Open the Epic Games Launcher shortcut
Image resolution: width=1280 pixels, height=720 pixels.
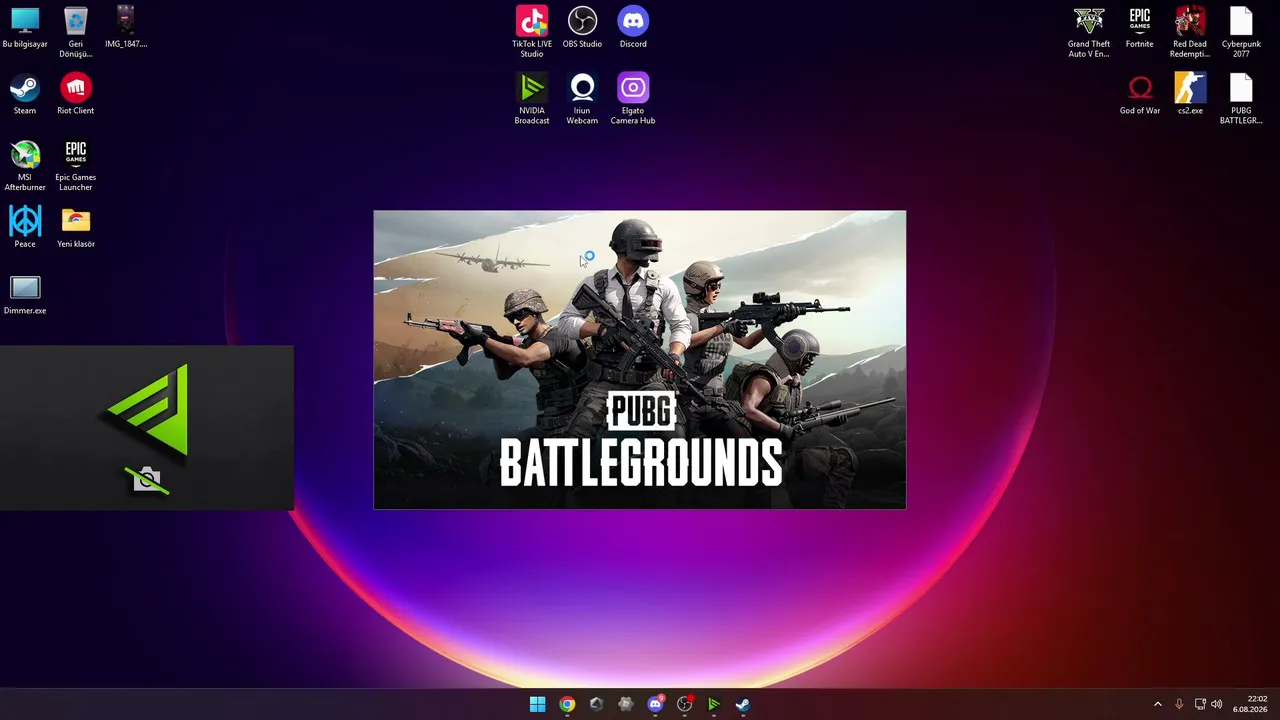(x=75, y=165)
